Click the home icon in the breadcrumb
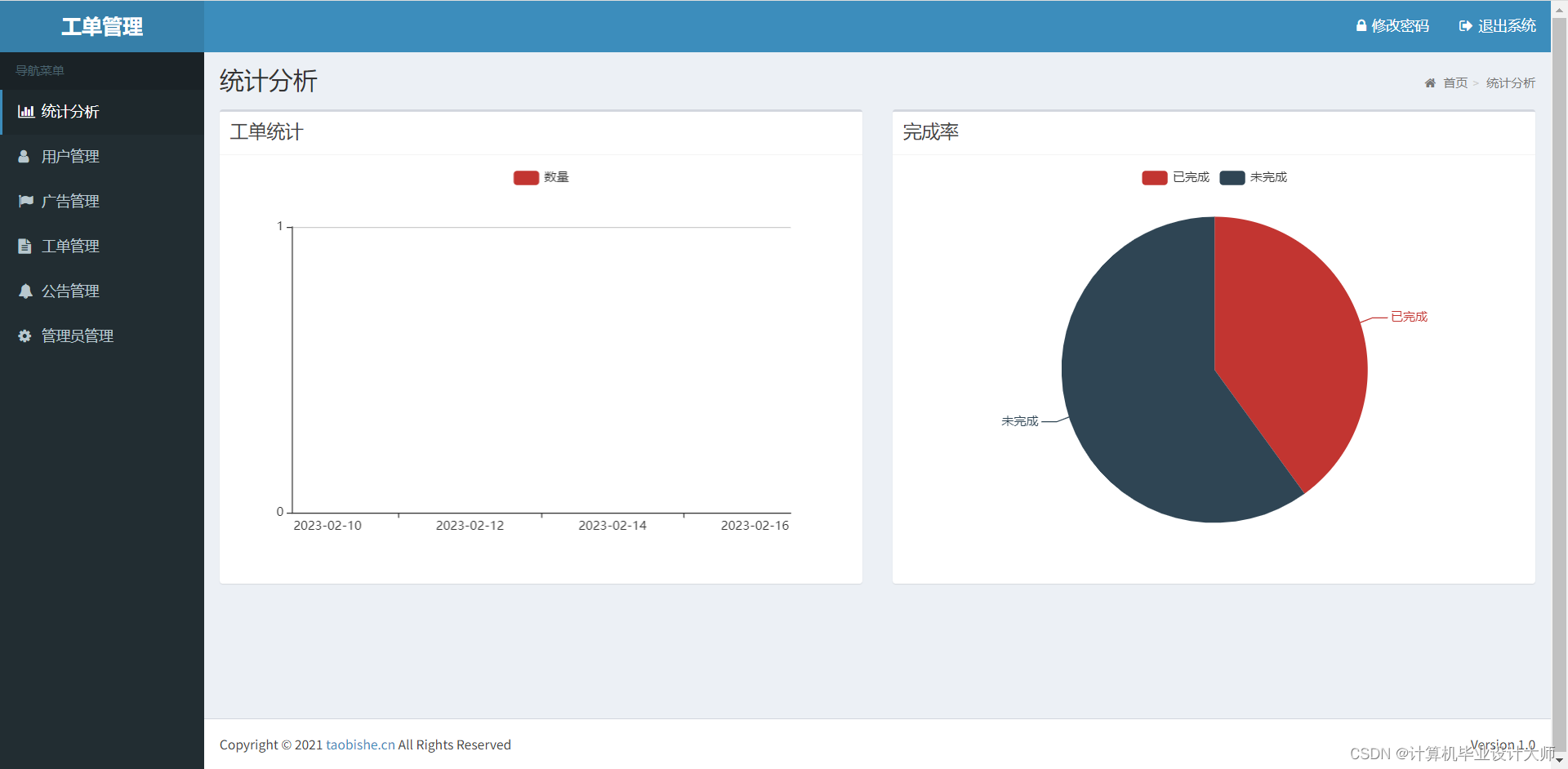The width and height of the screenshot is (1568, 769). [x=1430, y=83]
